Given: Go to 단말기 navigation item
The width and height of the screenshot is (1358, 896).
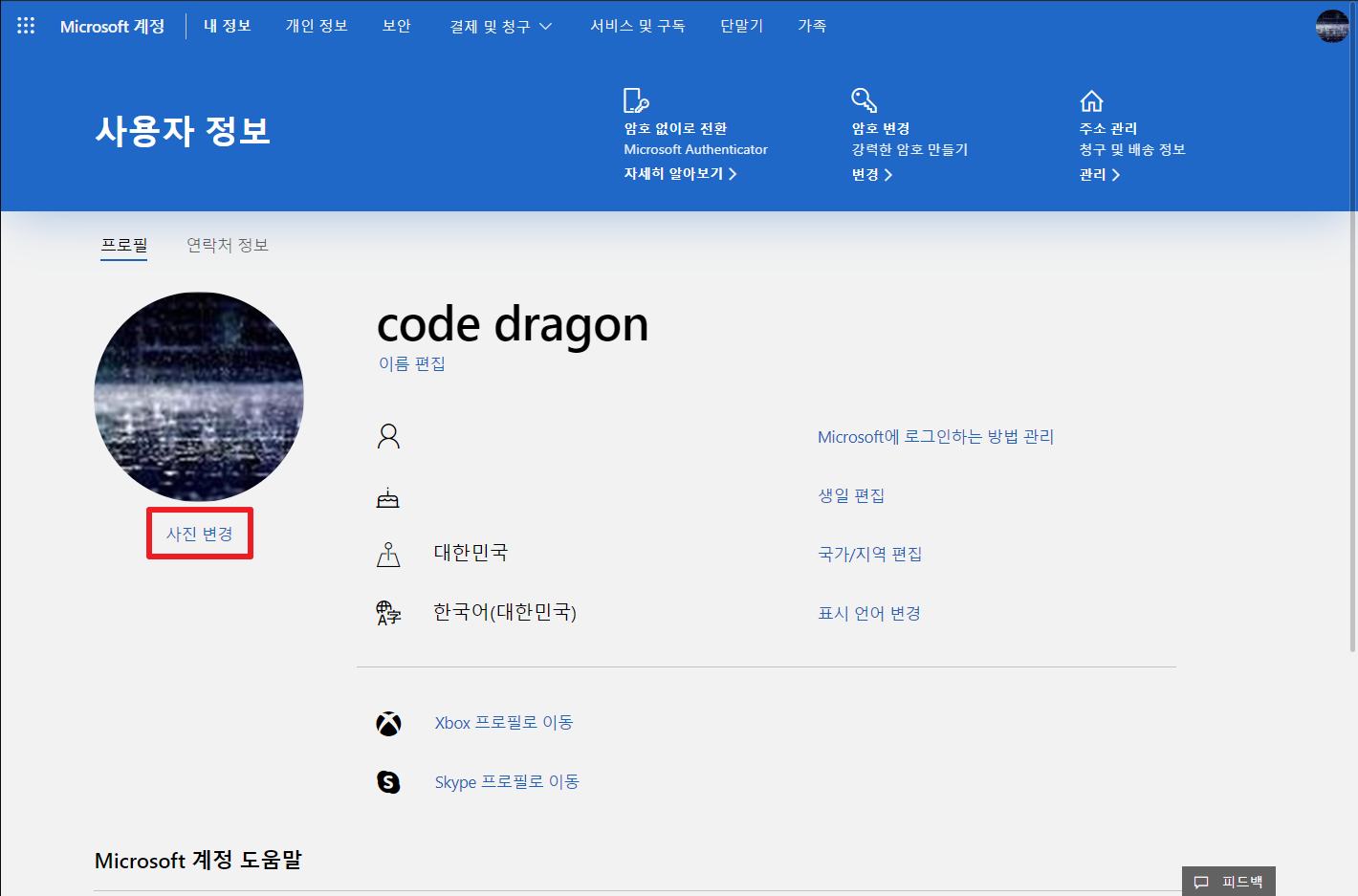Looking at the screenshot, I should click(742, 26).
